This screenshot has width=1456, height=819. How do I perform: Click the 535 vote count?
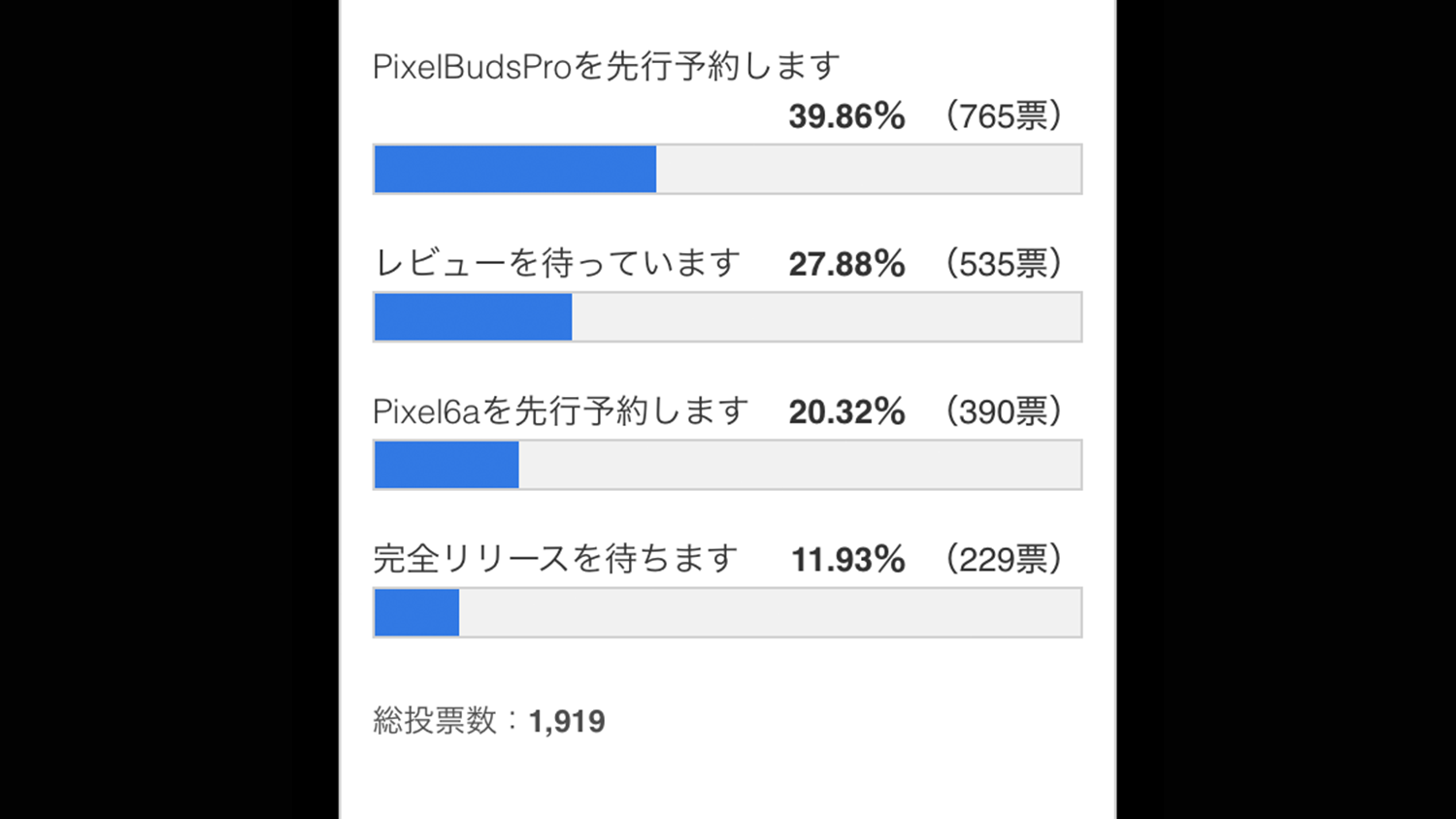[1005, 264]
